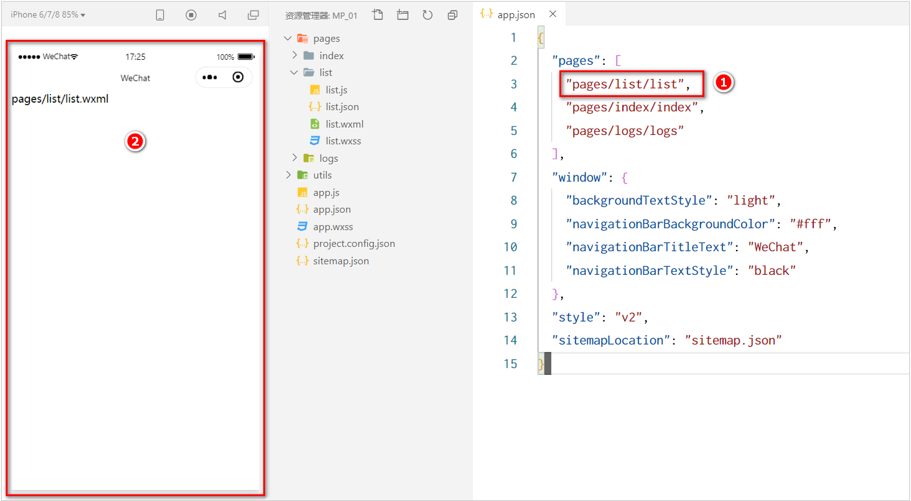Click the mini program menu dots button
This screenshot has width=911, height=501.
point(210,77)
